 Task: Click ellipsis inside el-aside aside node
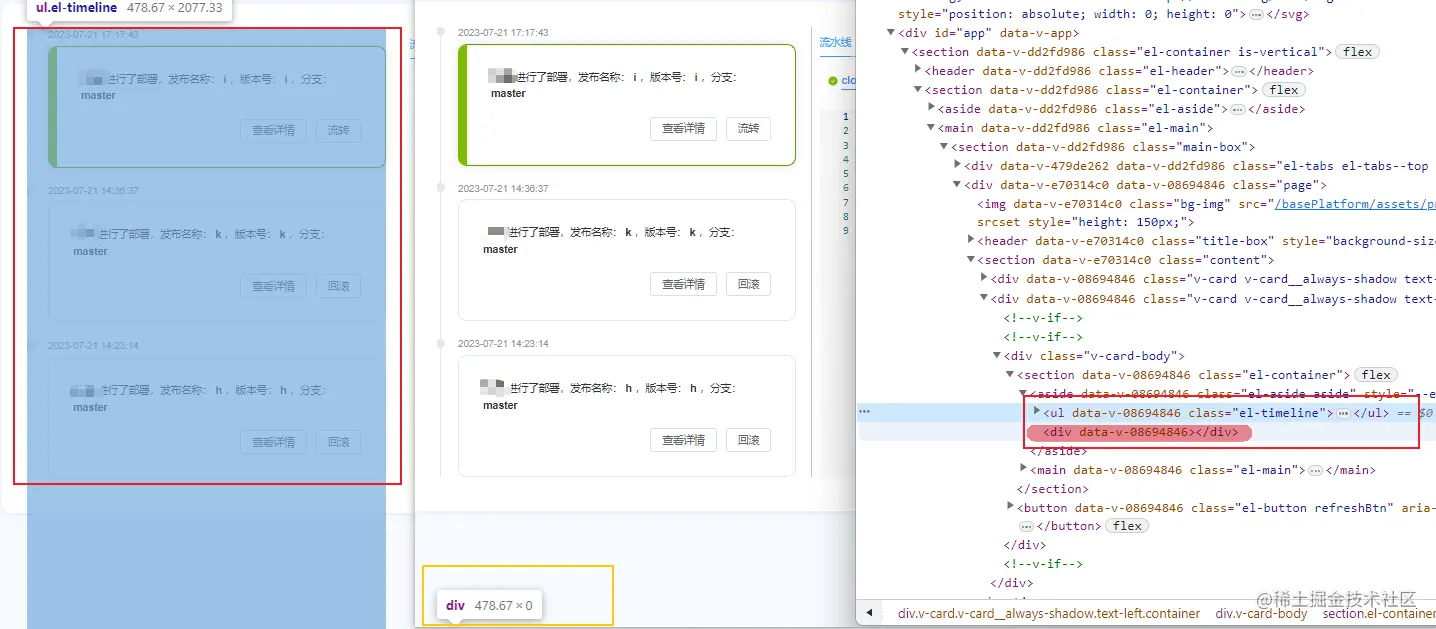tap(1237, 109)
